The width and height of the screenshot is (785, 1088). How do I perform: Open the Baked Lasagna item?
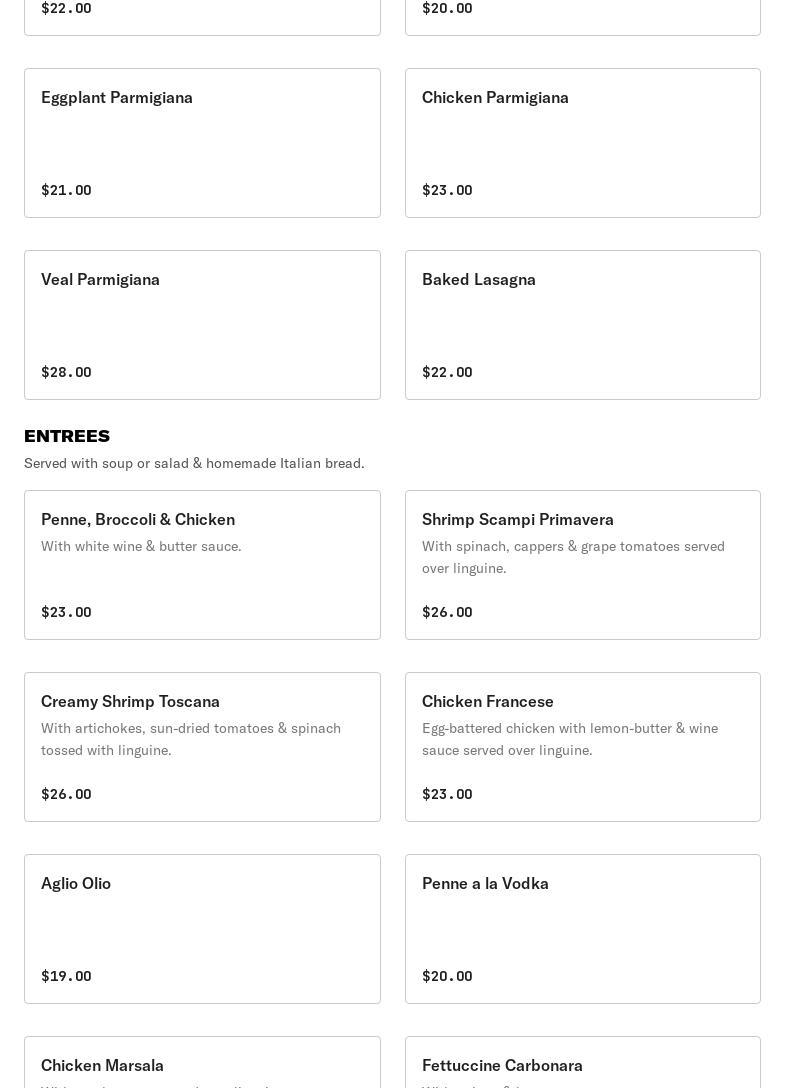pyautogui.click(x=582, y=325)
